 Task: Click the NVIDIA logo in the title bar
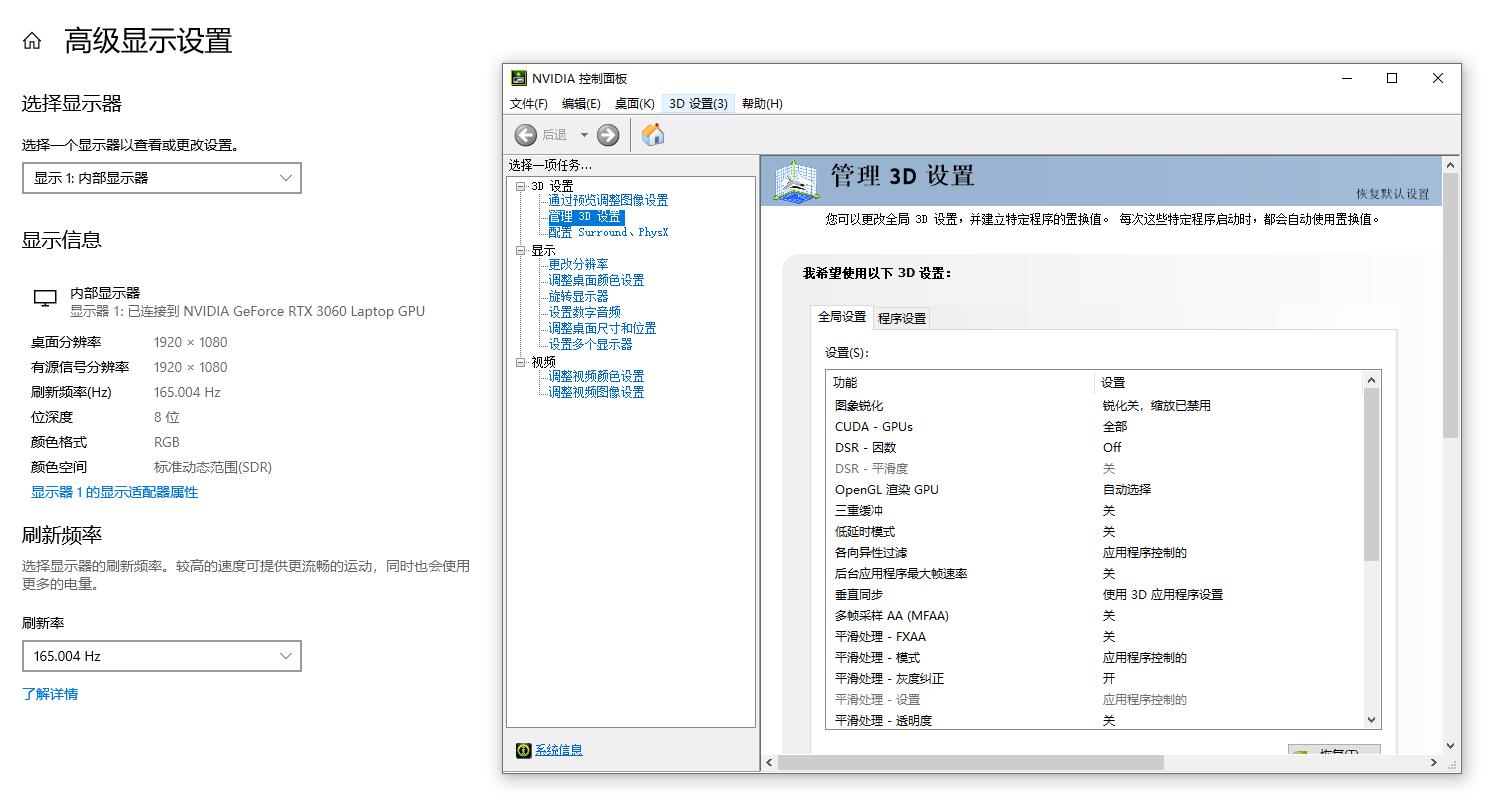pyautogui.click(x=518, y=78)
